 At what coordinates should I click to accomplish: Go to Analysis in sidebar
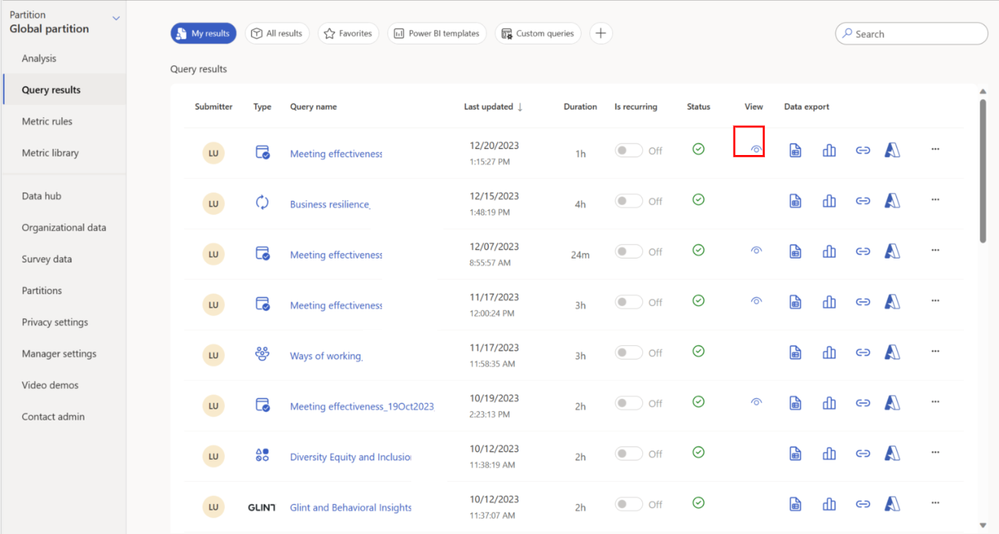pyautogui.click(x=39, y=58)
